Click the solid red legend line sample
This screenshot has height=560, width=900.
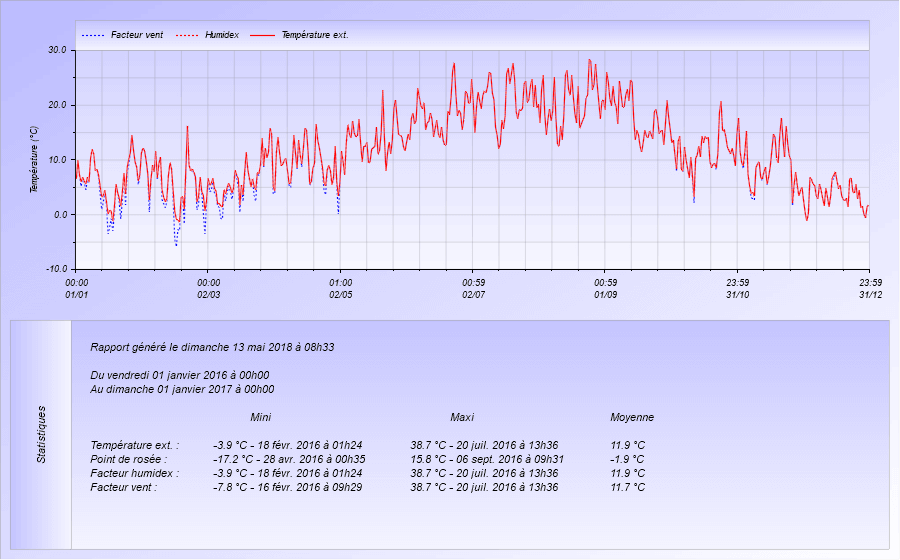[x=261, y=35]
